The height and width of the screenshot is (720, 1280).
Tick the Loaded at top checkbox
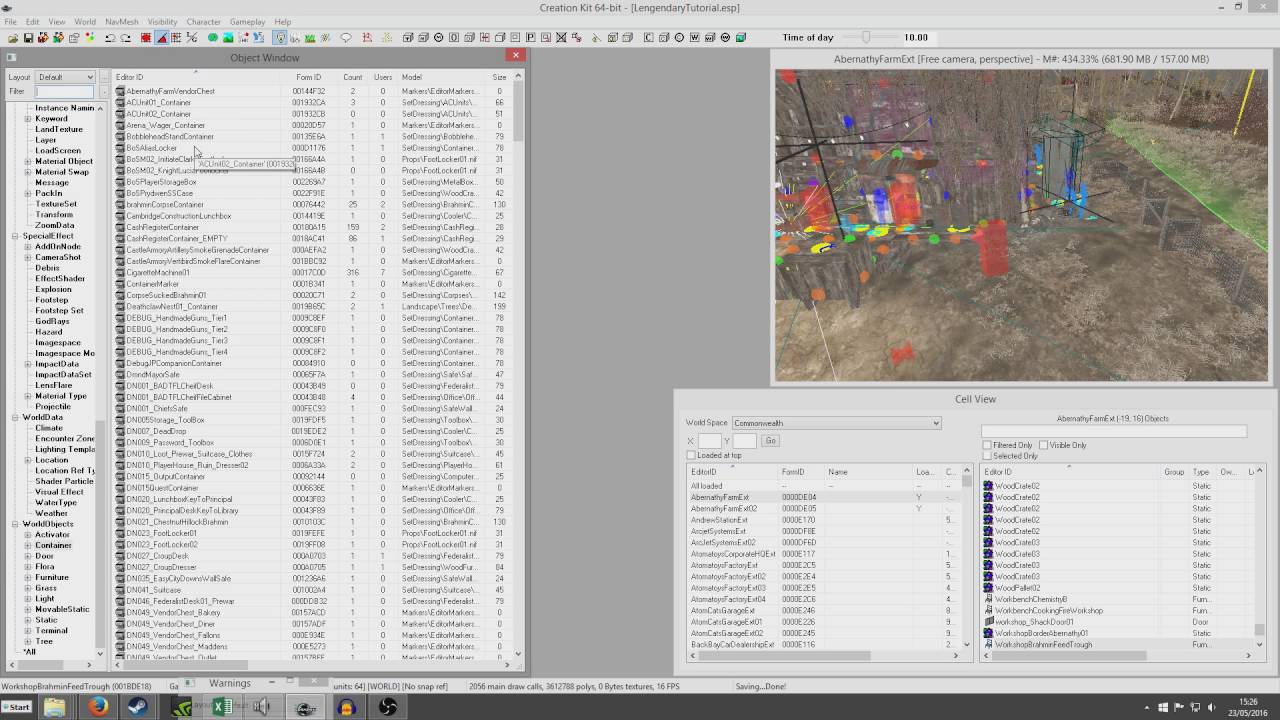pos(691,455)
